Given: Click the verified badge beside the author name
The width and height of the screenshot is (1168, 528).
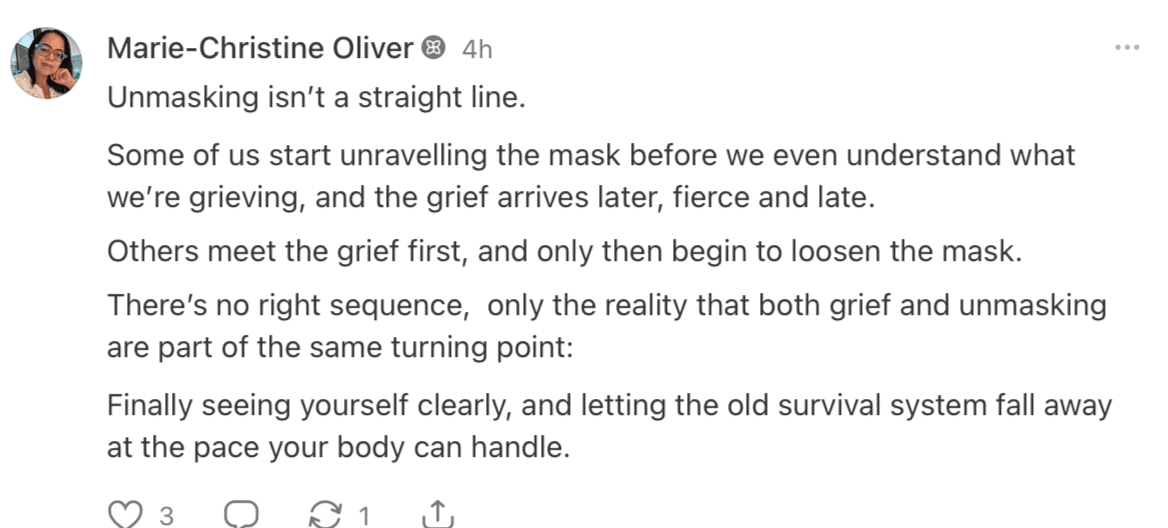Looking at the screenshot, I should [434, 48].
